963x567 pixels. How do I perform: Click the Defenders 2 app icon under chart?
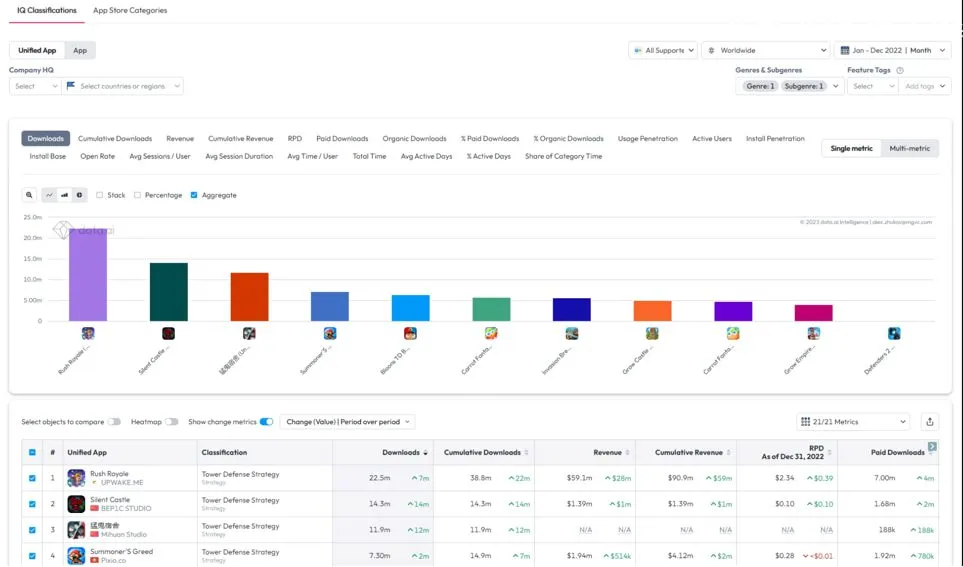[894, 334]
